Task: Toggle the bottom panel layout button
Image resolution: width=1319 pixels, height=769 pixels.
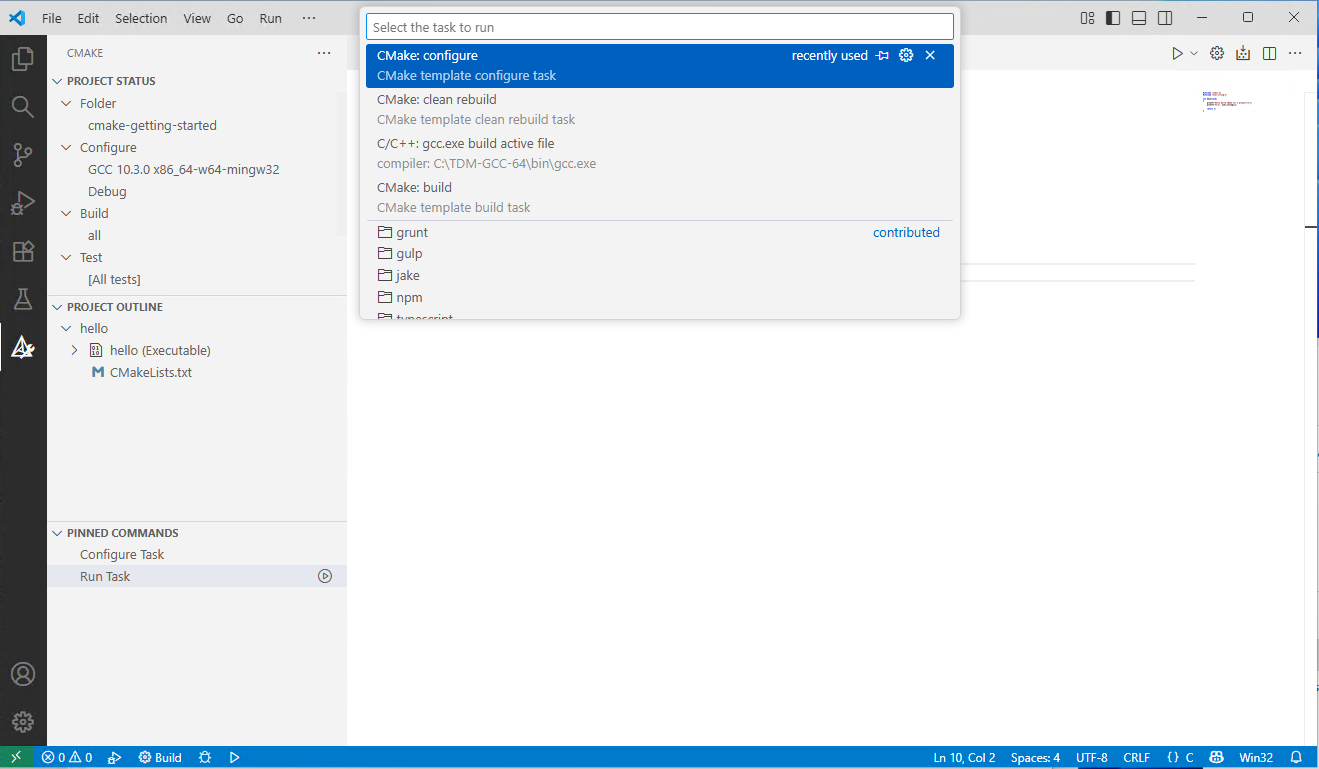Action: click(1139, 18)
